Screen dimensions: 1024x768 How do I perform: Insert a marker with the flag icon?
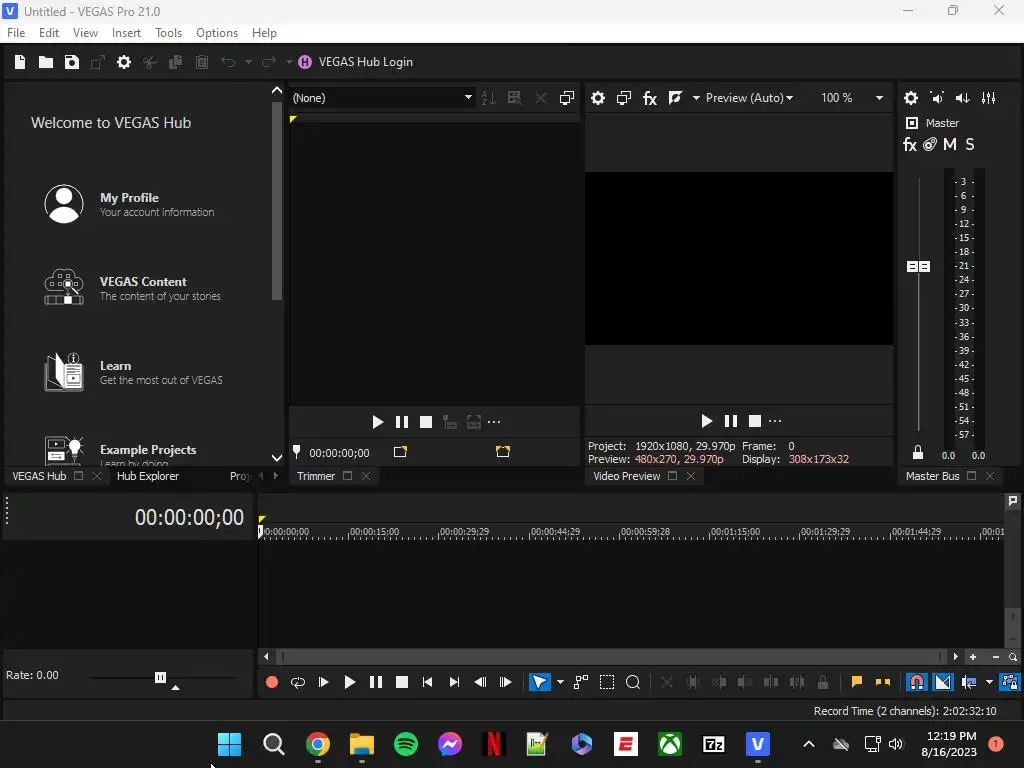[x=857, y=682]
